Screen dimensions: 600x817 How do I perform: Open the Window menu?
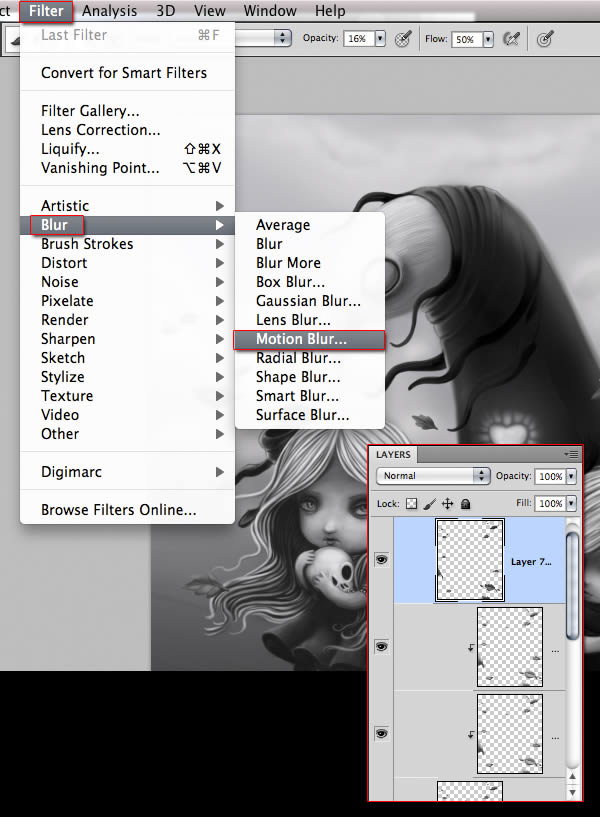click(270, 11)
